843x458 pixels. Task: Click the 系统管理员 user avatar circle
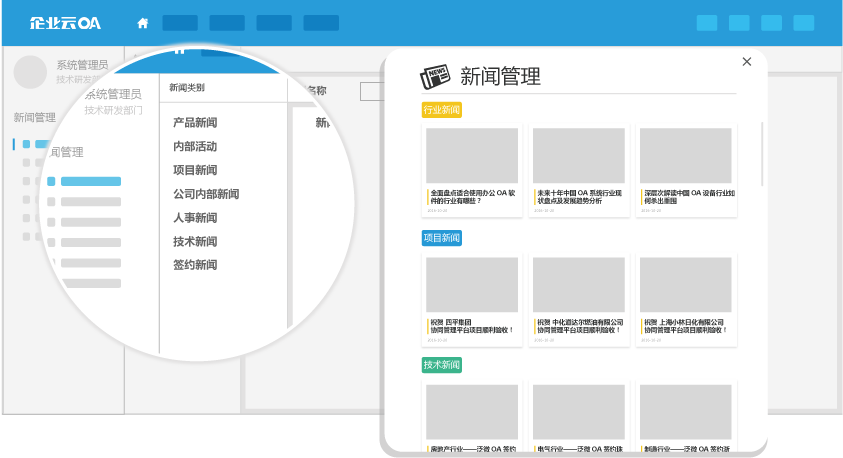click(x=31, y=72)
